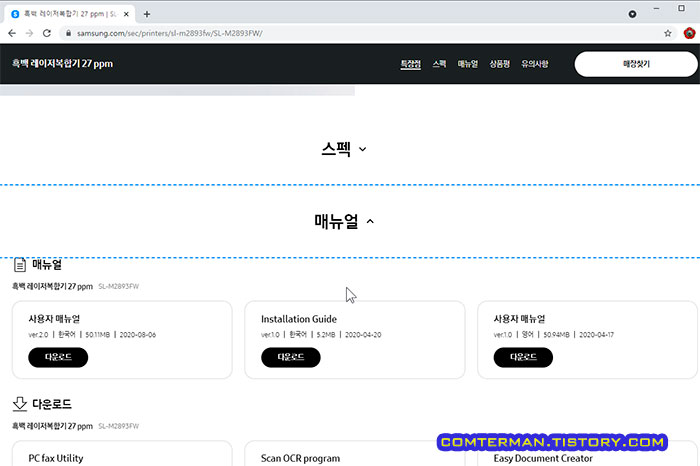This screenshot has height=466, width=700.
Task: Maximize the browser window
Action: point(681,8)
